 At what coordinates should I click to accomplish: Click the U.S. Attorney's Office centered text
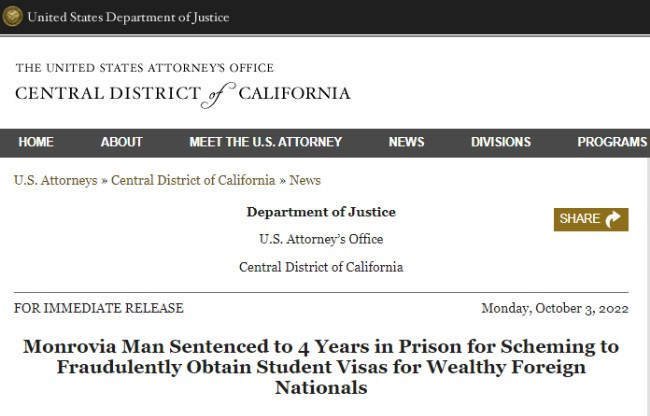point(321,239)
